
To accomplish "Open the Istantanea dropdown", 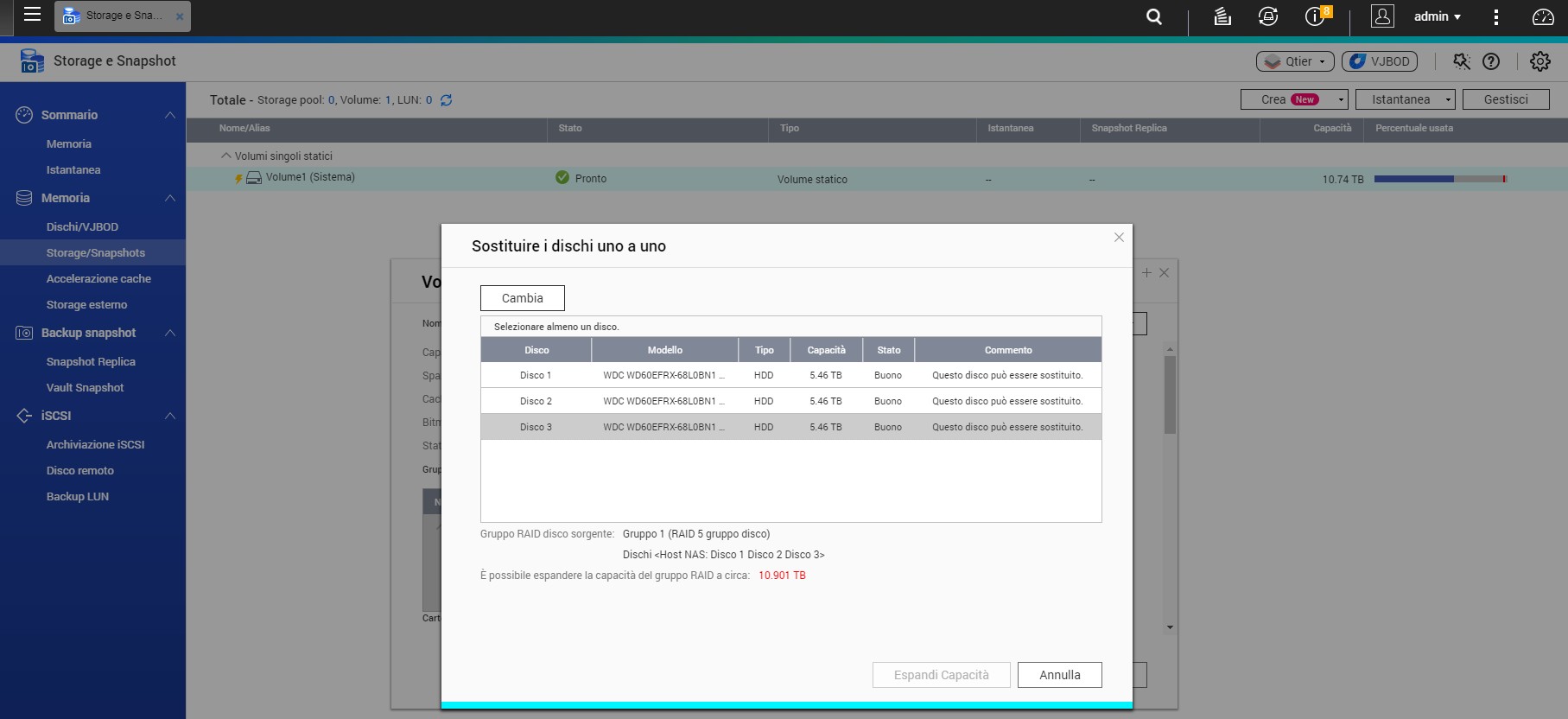I will pyautogui.click(x=1405, y=100).
